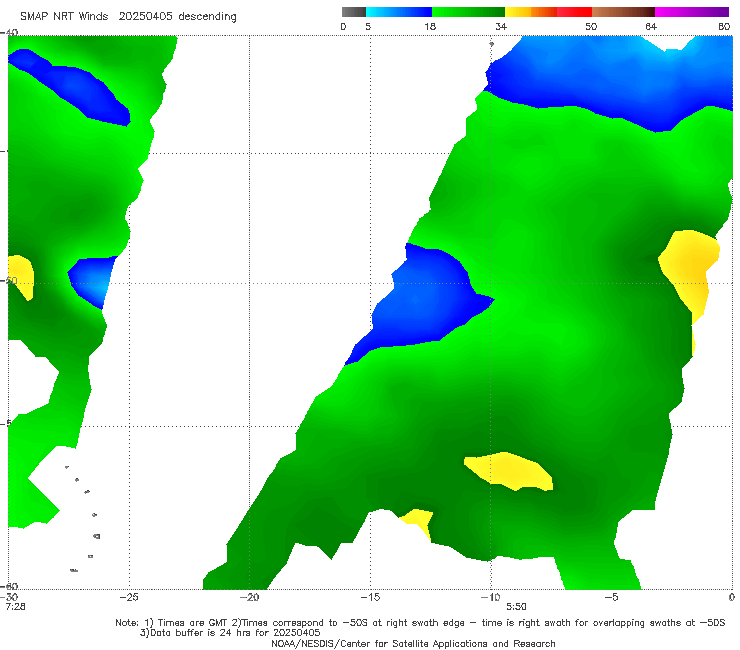
Task: Click the '5:50' swath time label
Action: click(516, 607)
